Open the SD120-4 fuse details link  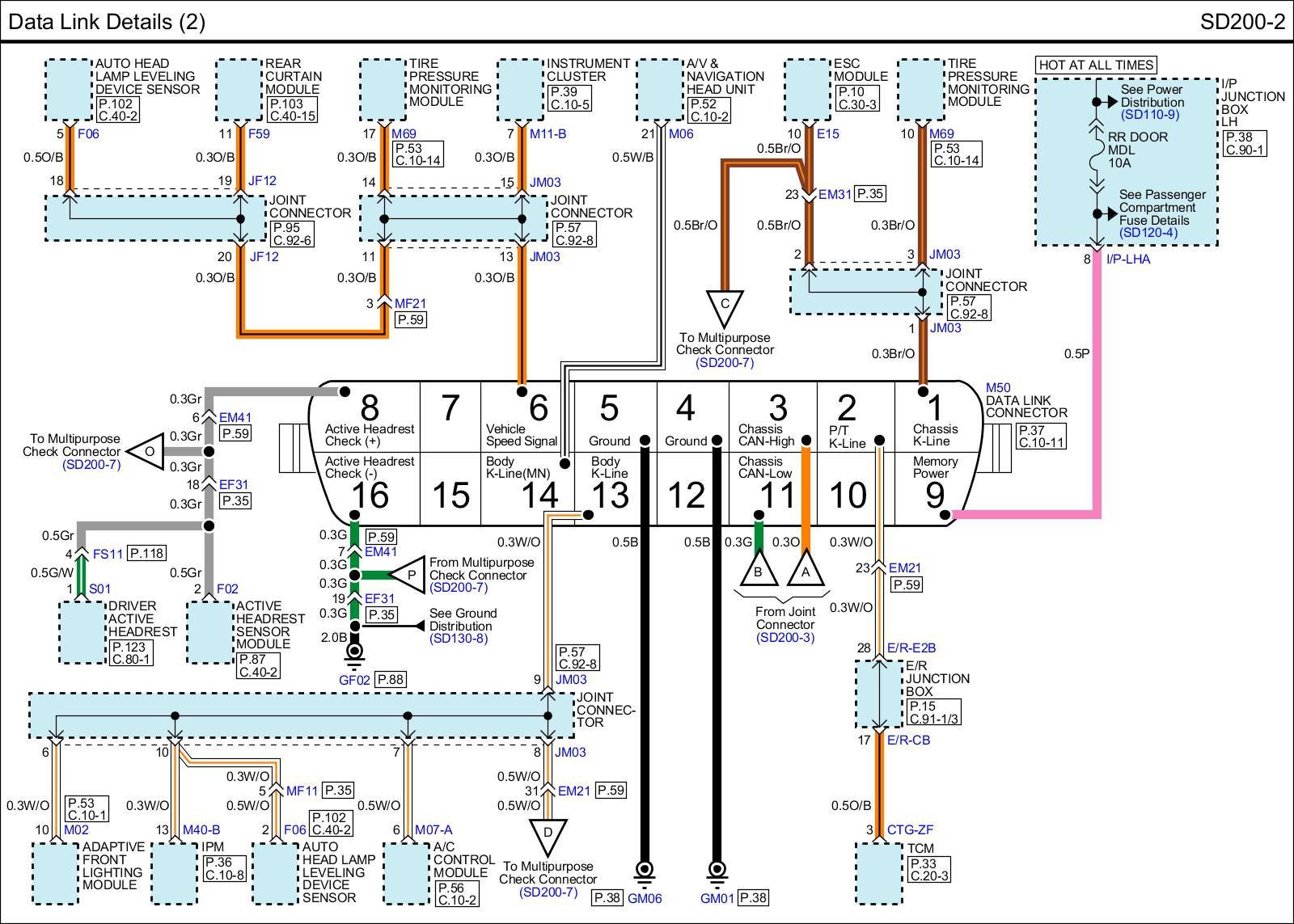coord(1148,233)
